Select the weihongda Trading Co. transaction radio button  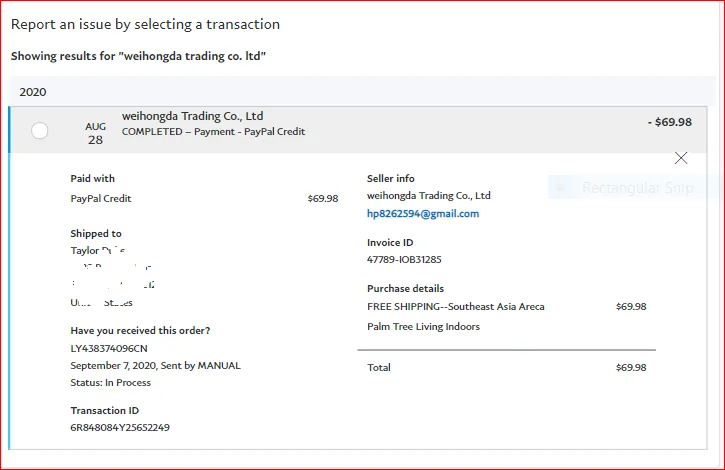(x=39, y=131)
